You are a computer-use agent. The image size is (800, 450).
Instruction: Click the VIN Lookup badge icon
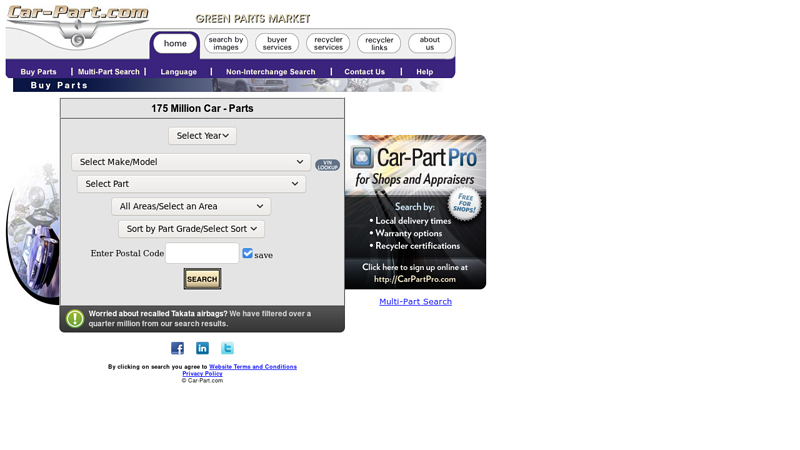(x=327, y=165)
